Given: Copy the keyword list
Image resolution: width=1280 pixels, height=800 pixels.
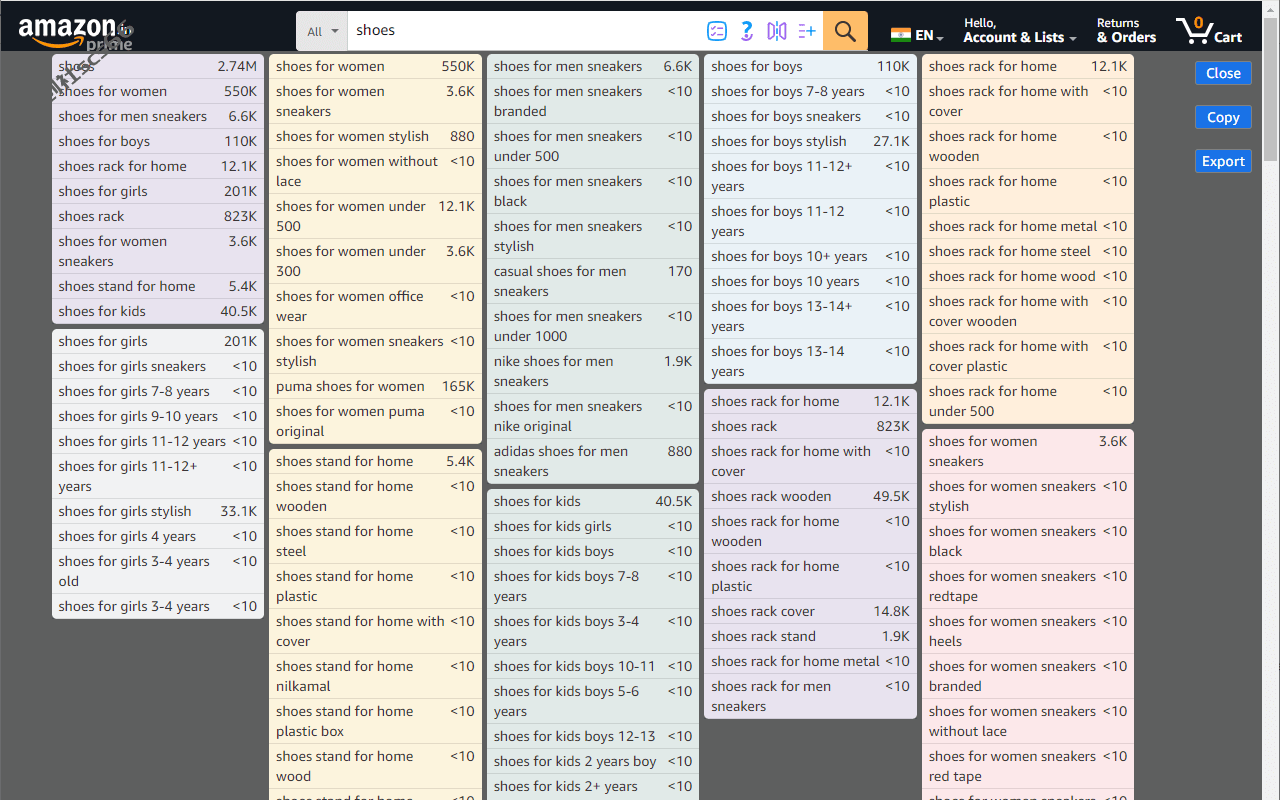Looking at the screenshot, I should pyautogui.click(x=1223, y=117).
